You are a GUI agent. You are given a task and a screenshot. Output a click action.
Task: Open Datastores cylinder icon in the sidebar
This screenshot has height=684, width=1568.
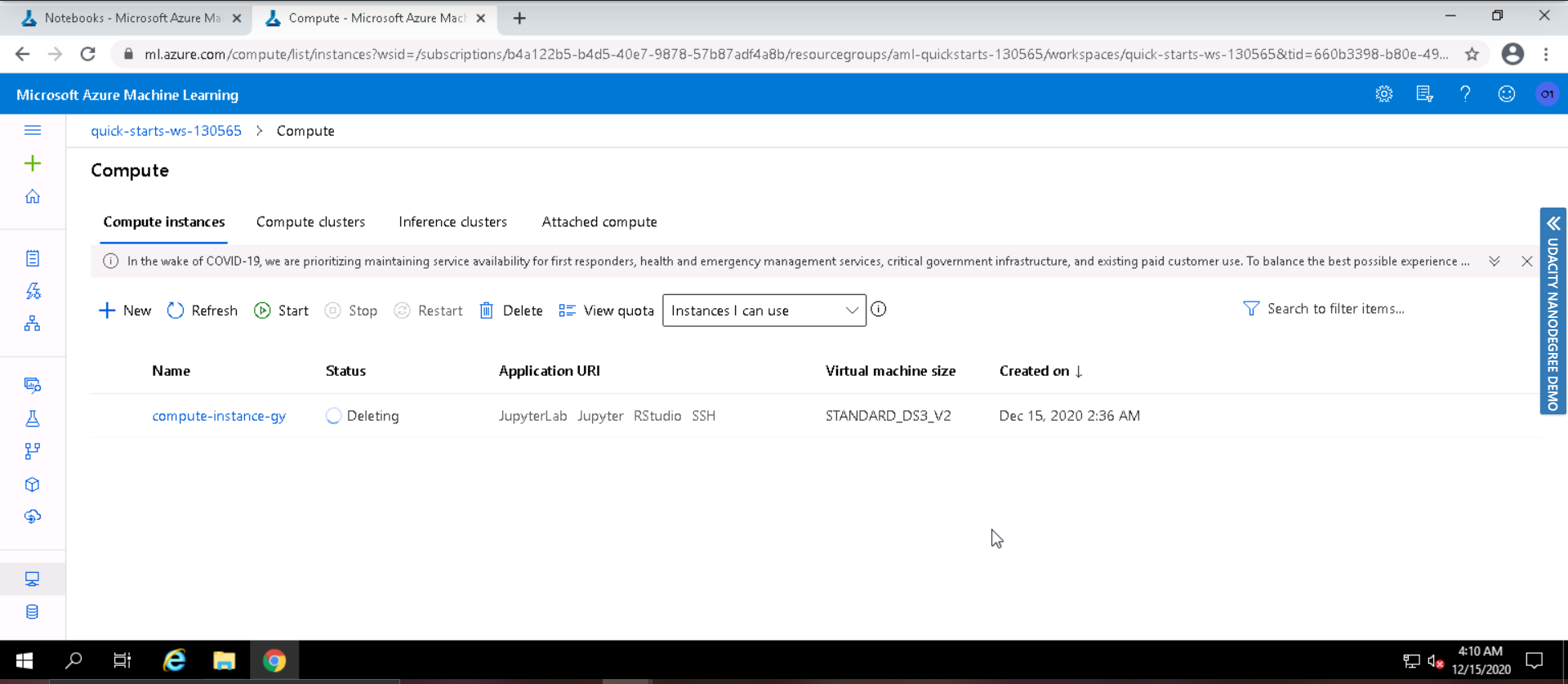[x=33, y=612]
